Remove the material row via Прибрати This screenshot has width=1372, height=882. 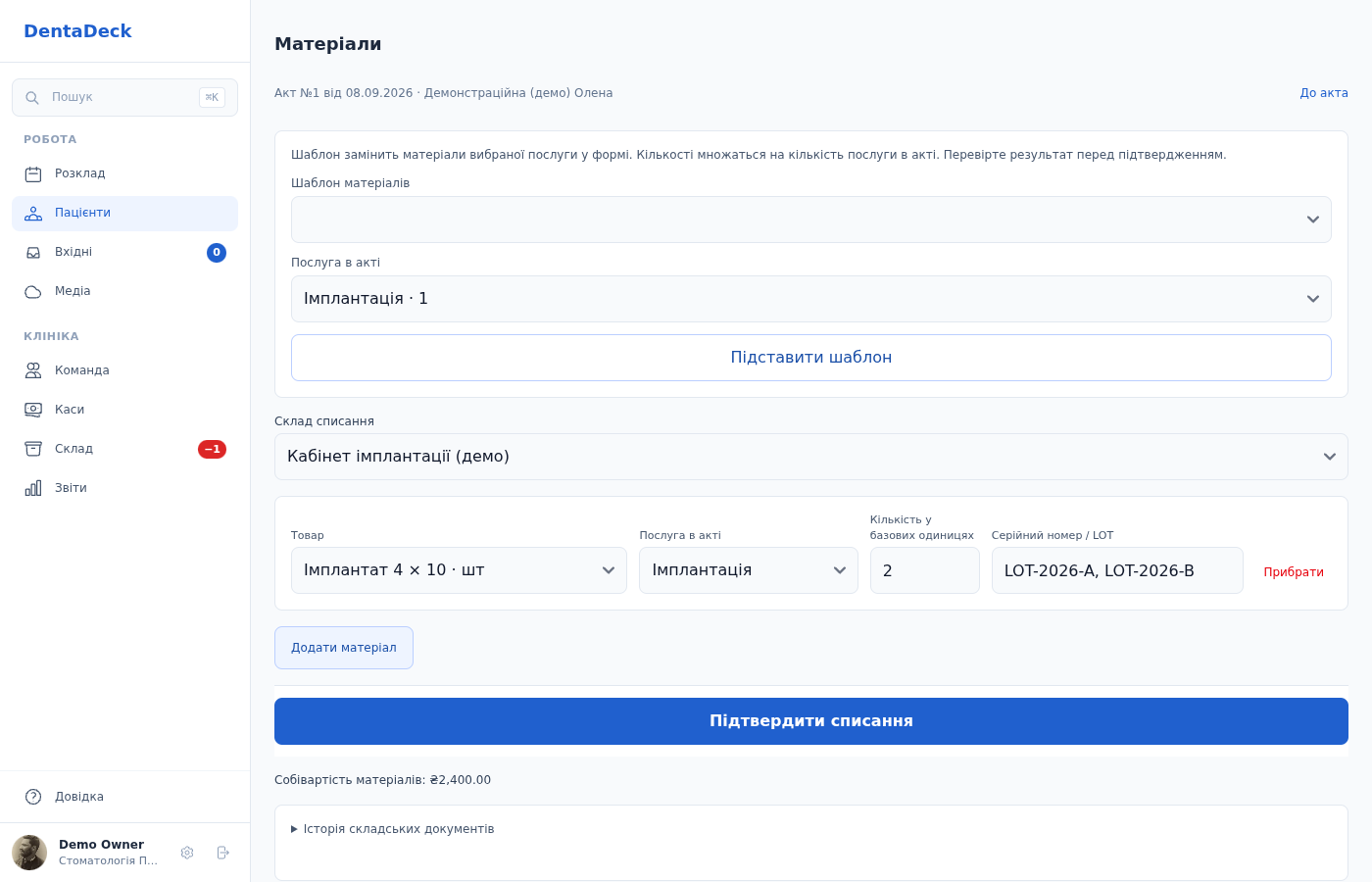click(1294, 572)
